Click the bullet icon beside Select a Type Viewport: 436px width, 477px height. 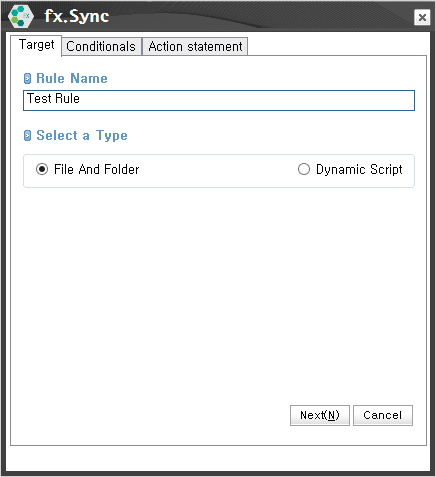point(28,136)
